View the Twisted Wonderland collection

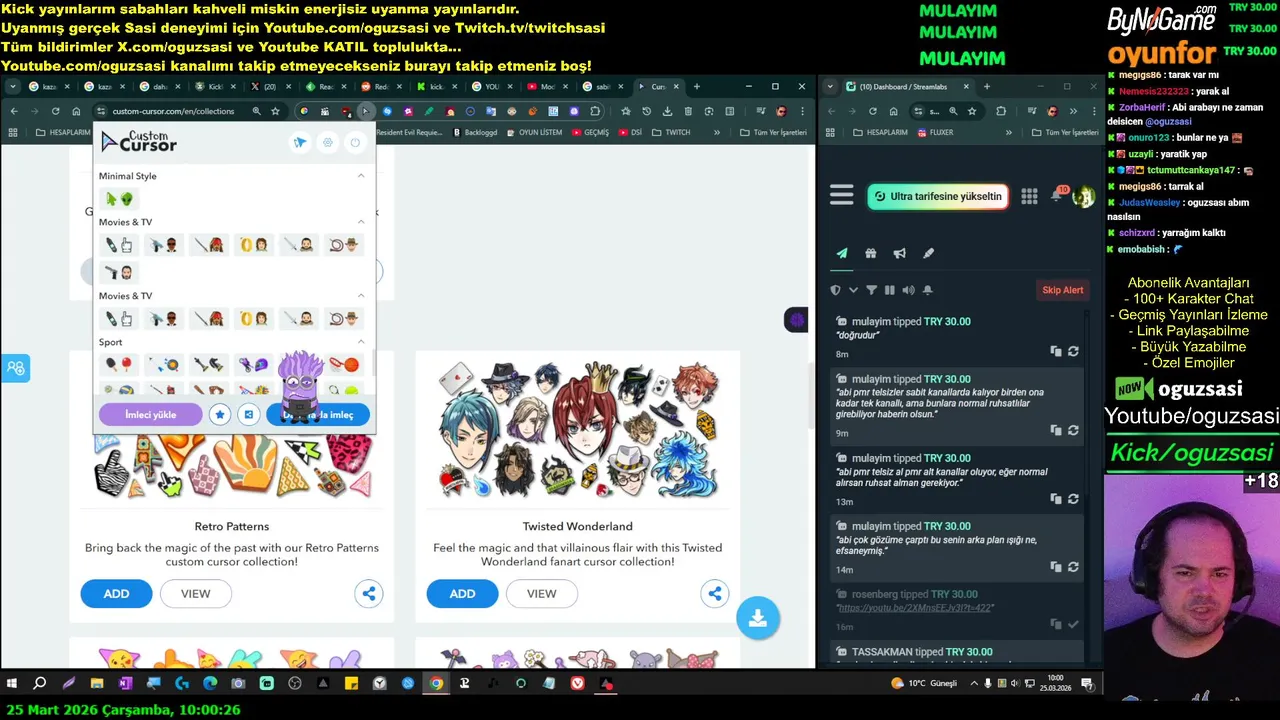click(541, 594)
